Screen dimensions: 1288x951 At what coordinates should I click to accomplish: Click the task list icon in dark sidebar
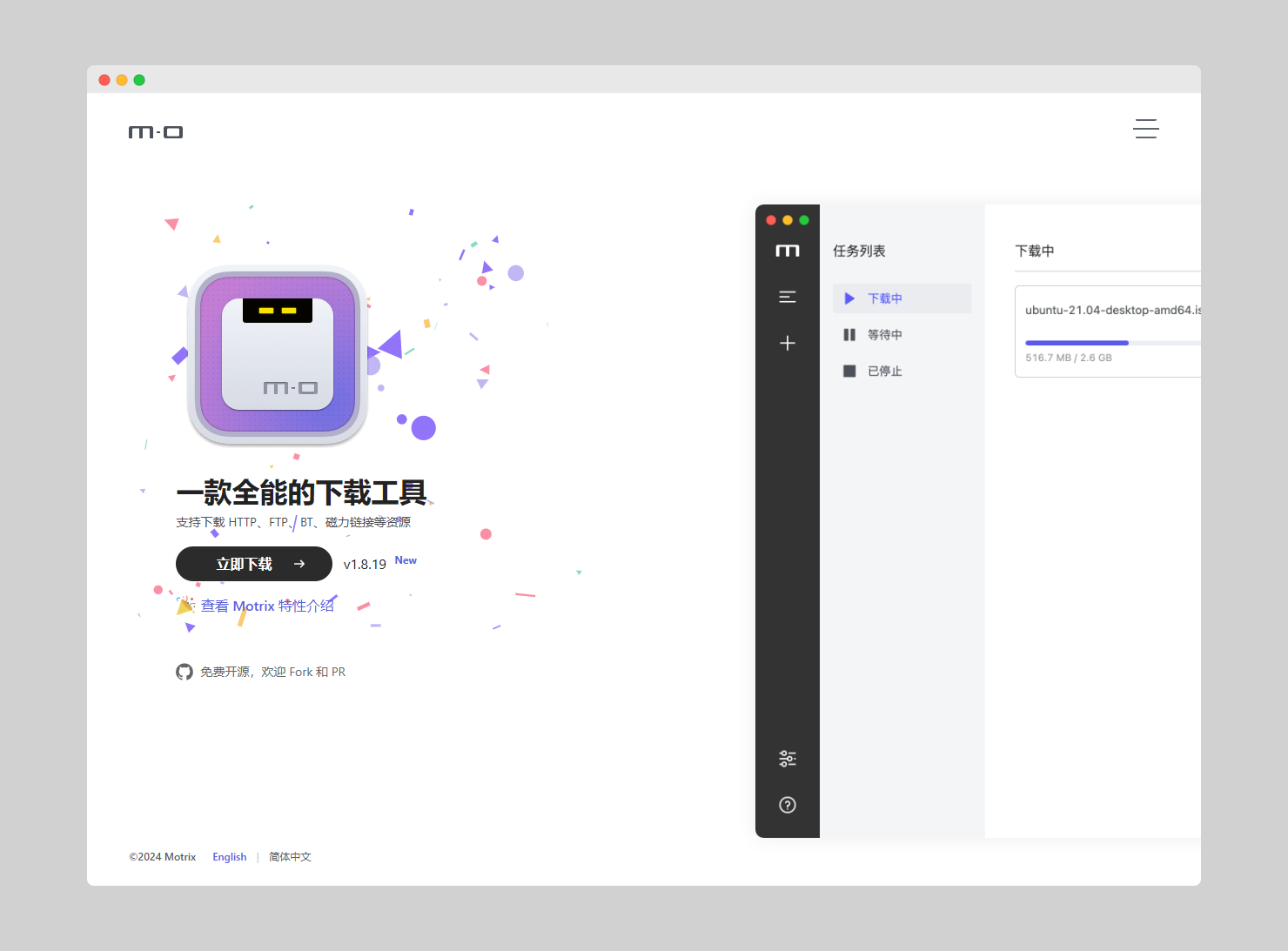[x=787, y=297]
